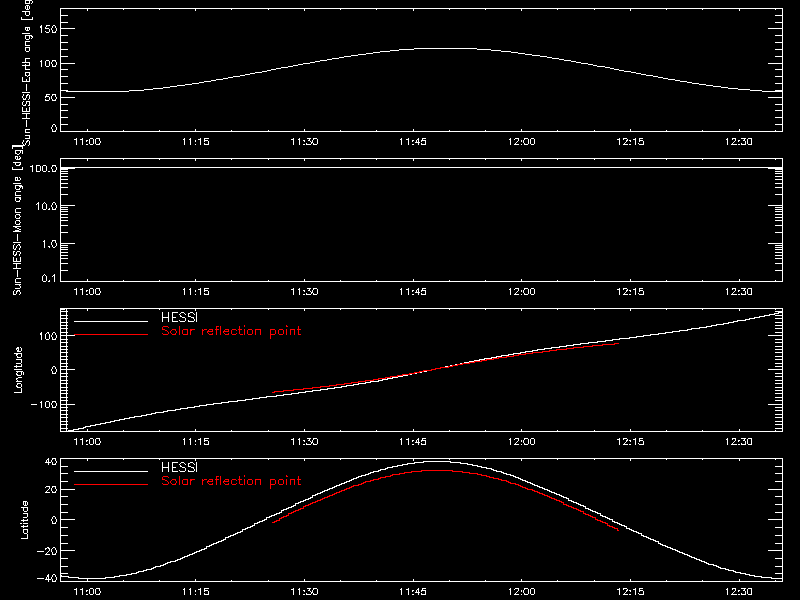Viewport: 800px width, 600px height.
Task: Click the 12:30 time label under Longitude plot
Action: 738,441
